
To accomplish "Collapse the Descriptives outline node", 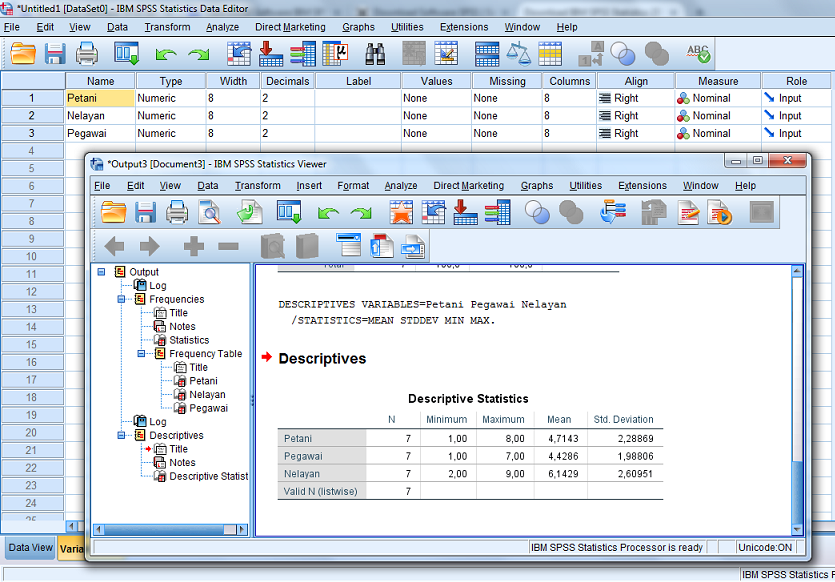I will pyautogui.click(x=121, y=435).
